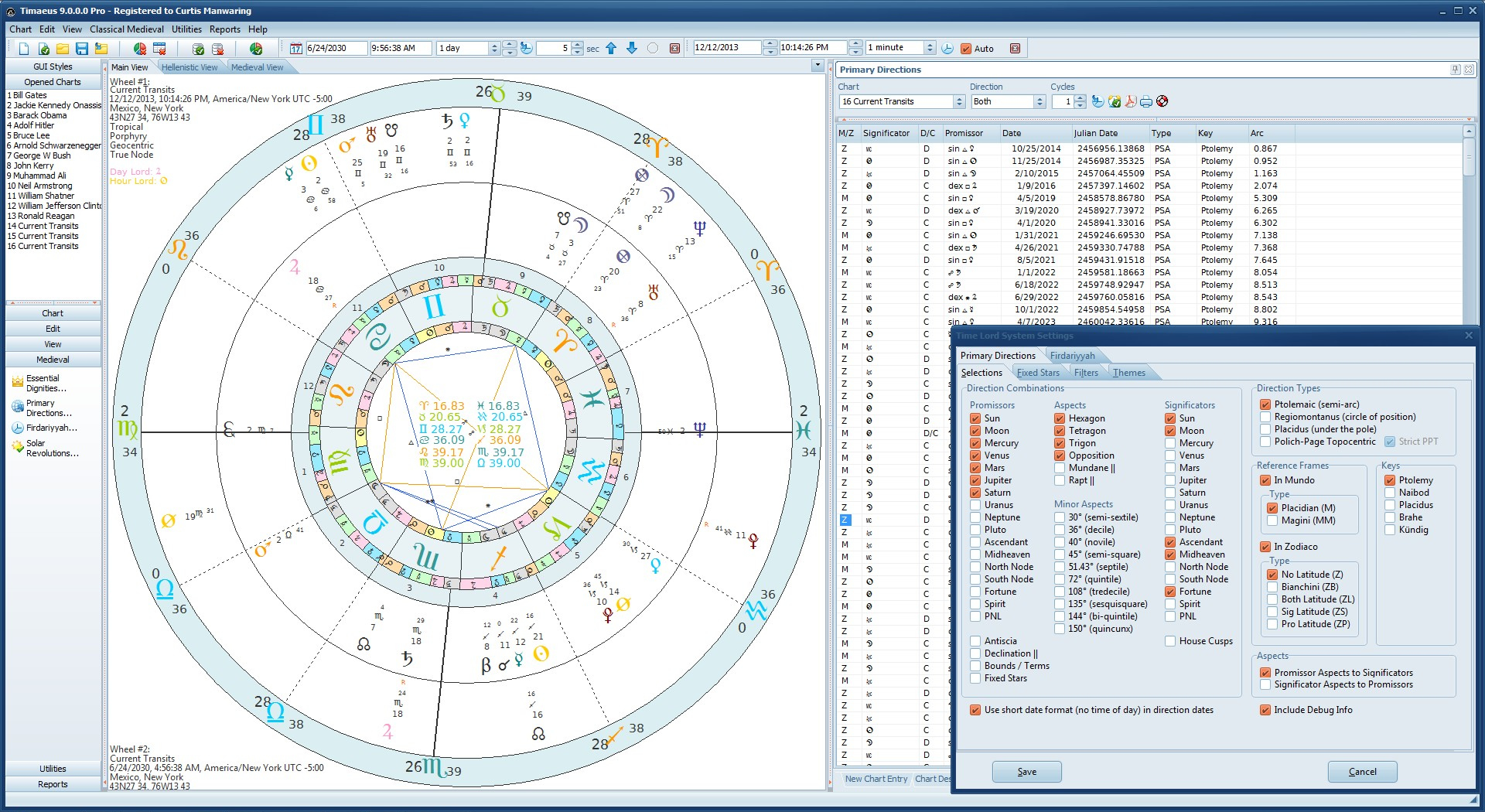Screen dimensions: 1485x812
Task: Click the blue up arrow animation icon
Action: tap(611, 48)
